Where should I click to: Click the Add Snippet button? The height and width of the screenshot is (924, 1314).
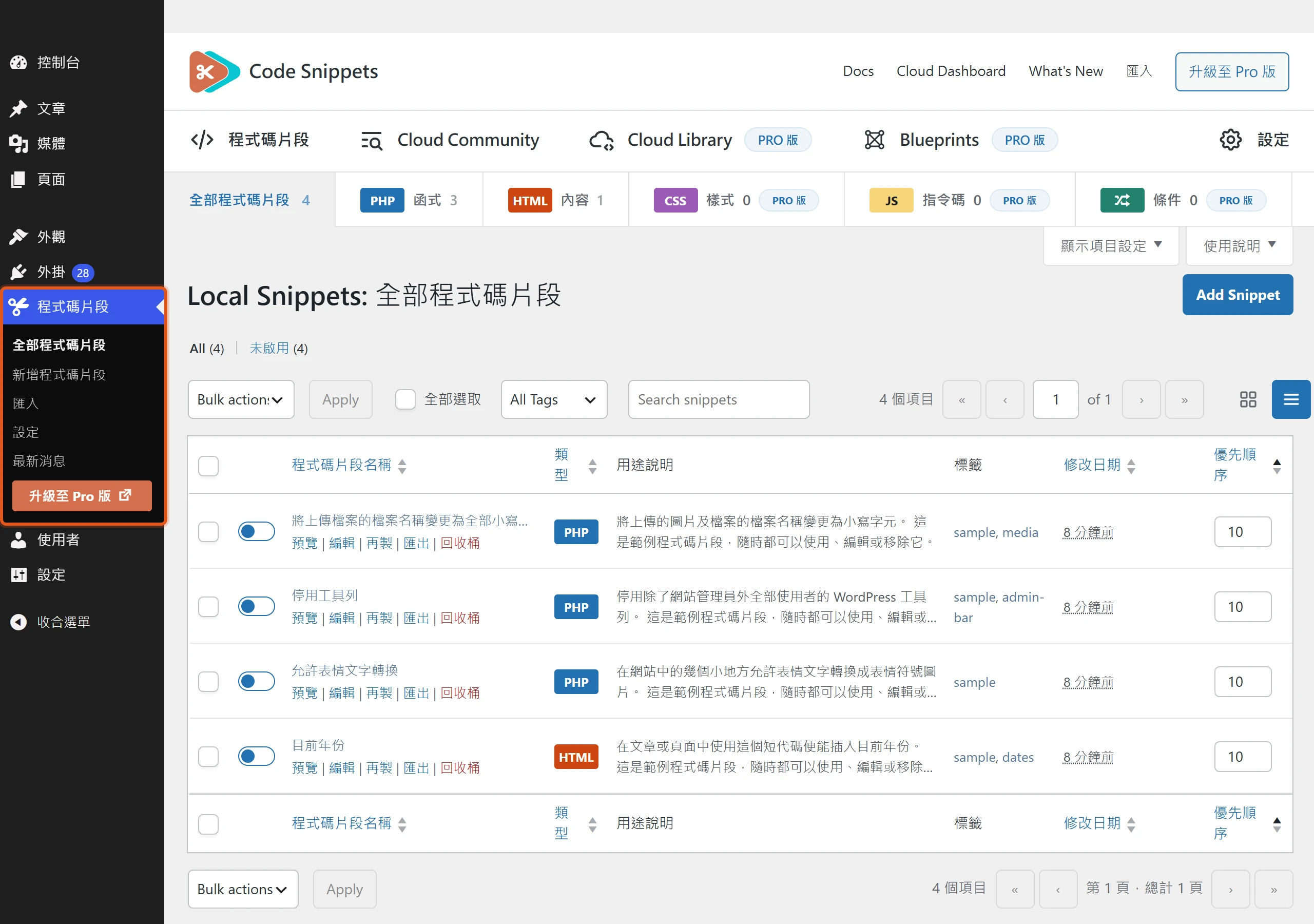[1238, 295]
